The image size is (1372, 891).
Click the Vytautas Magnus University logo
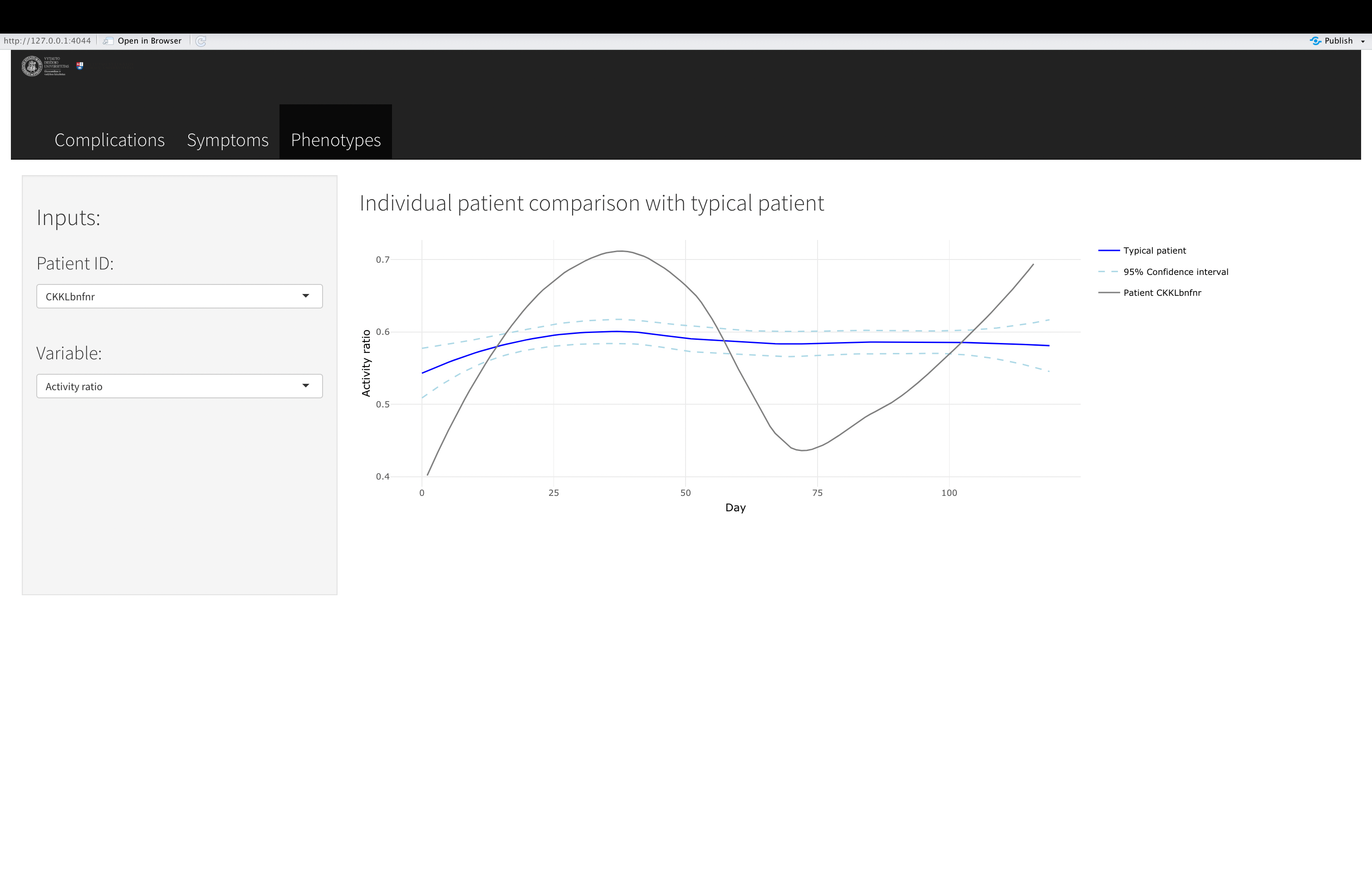pos(45,66)
